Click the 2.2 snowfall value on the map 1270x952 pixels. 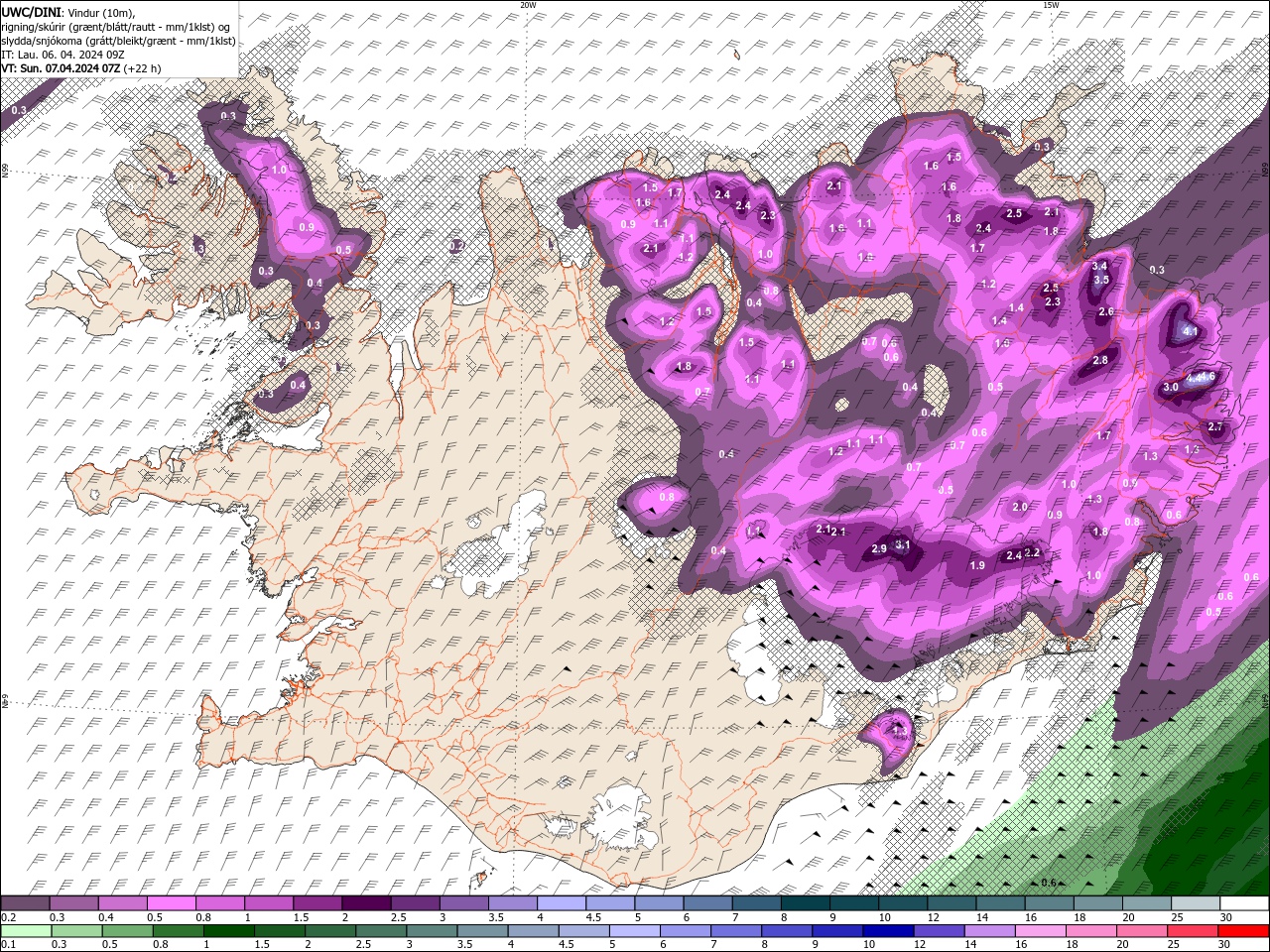tap(1032, 552)
